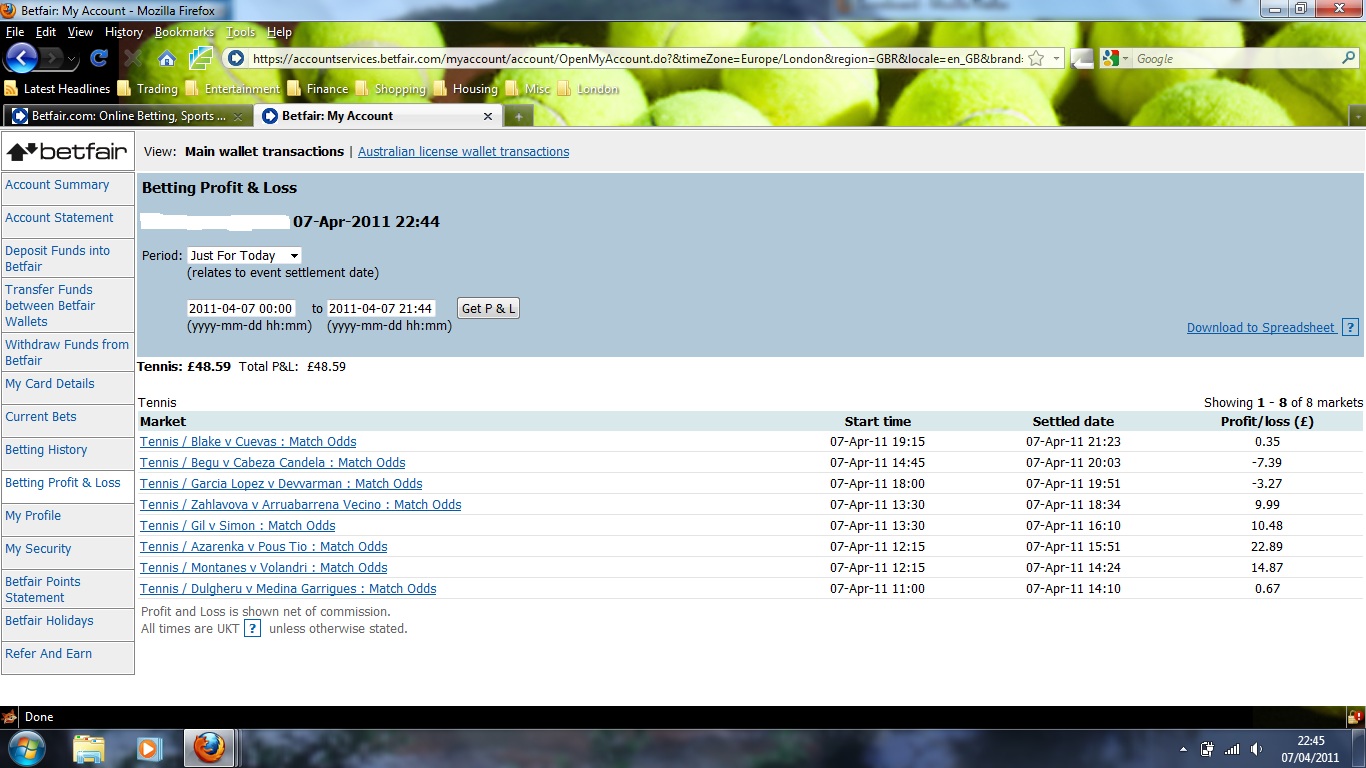This screenshot has width=1366, height=768.
Task: Open Blake v Cuevas Match Odds market
Action: click(x=248, y=442)
